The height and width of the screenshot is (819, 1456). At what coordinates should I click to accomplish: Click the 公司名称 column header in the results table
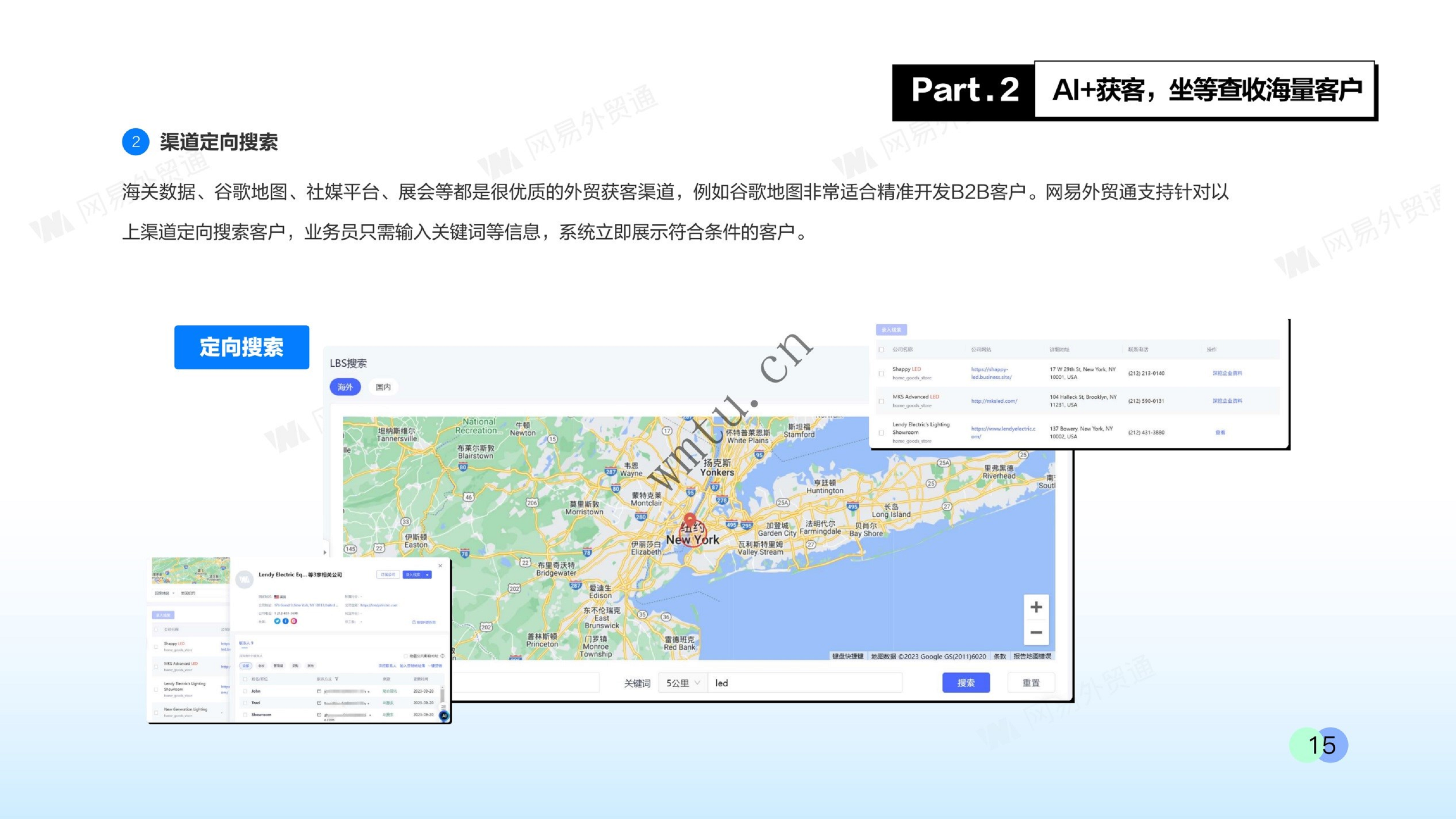point(903,349)
